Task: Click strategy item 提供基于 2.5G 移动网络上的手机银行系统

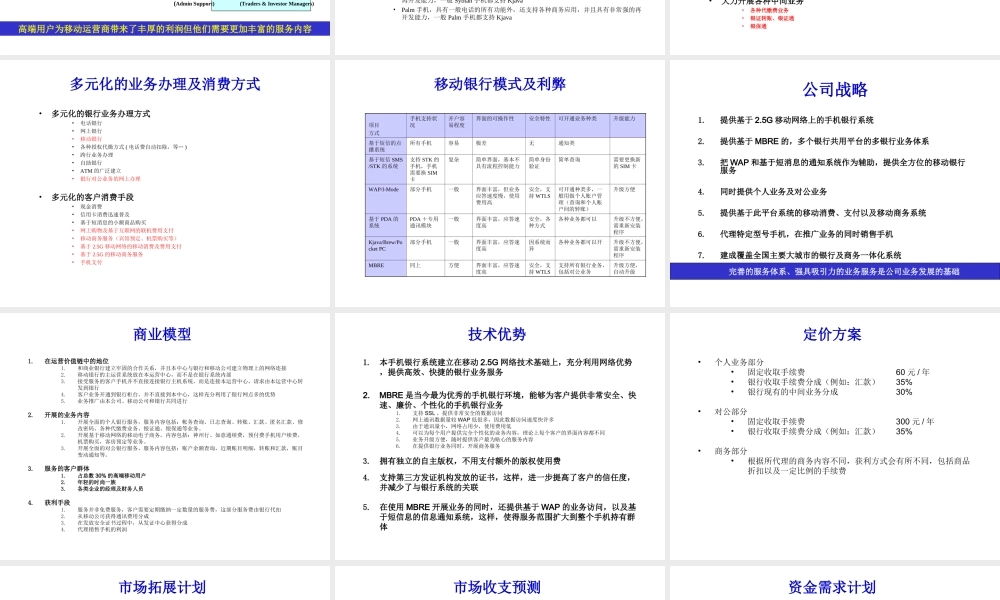Action: (x=797, y=120)
